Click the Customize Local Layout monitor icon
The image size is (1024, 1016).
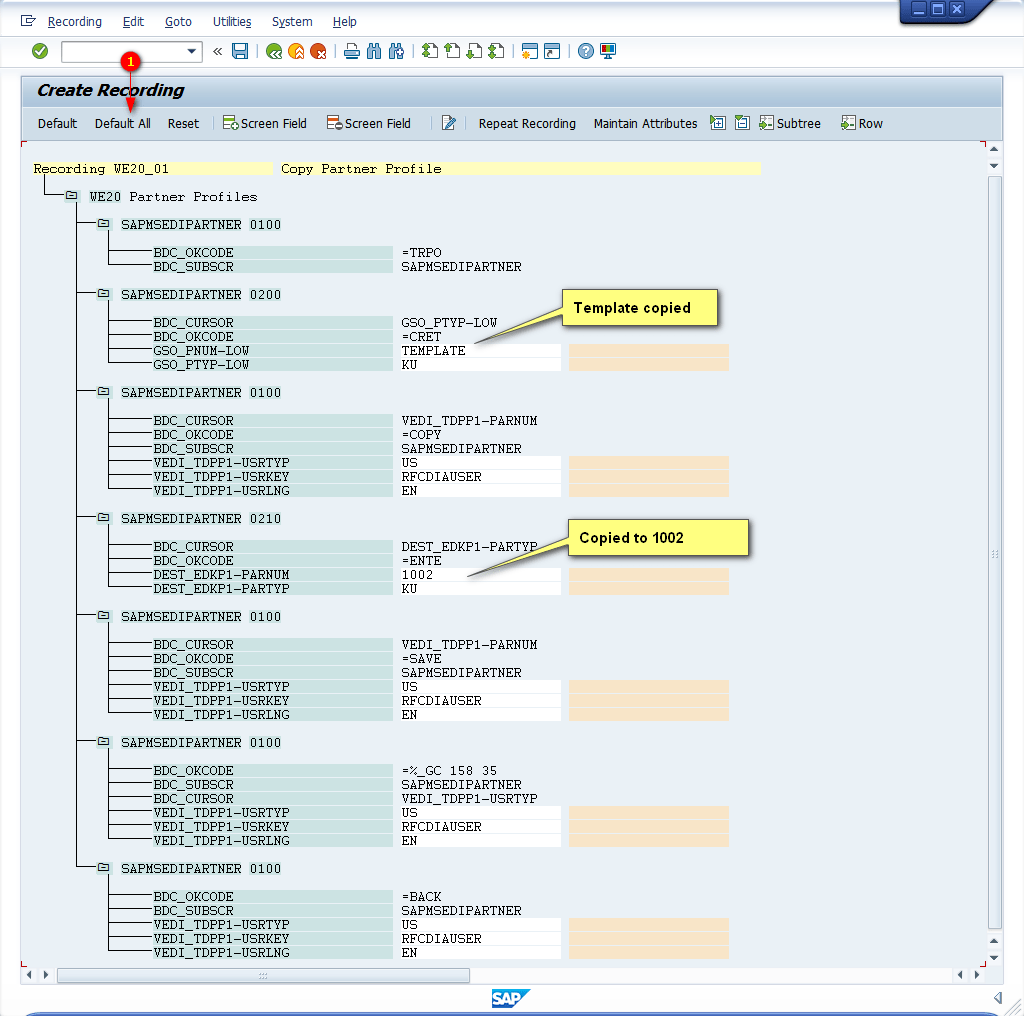coord(608,51)
